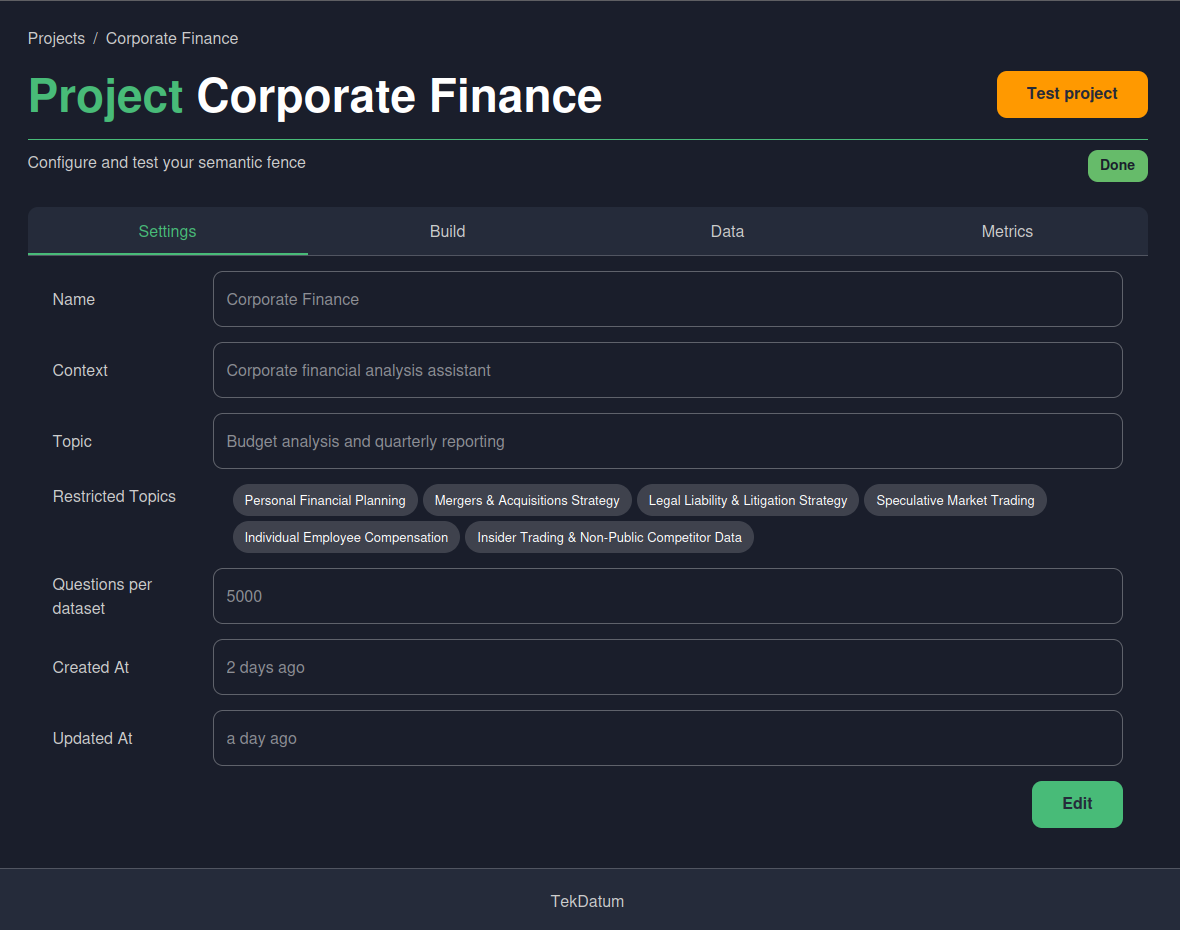Select the Speculative Market Trading chip
The width and height of the screenshot is (1180, 930).
[955, 500]
